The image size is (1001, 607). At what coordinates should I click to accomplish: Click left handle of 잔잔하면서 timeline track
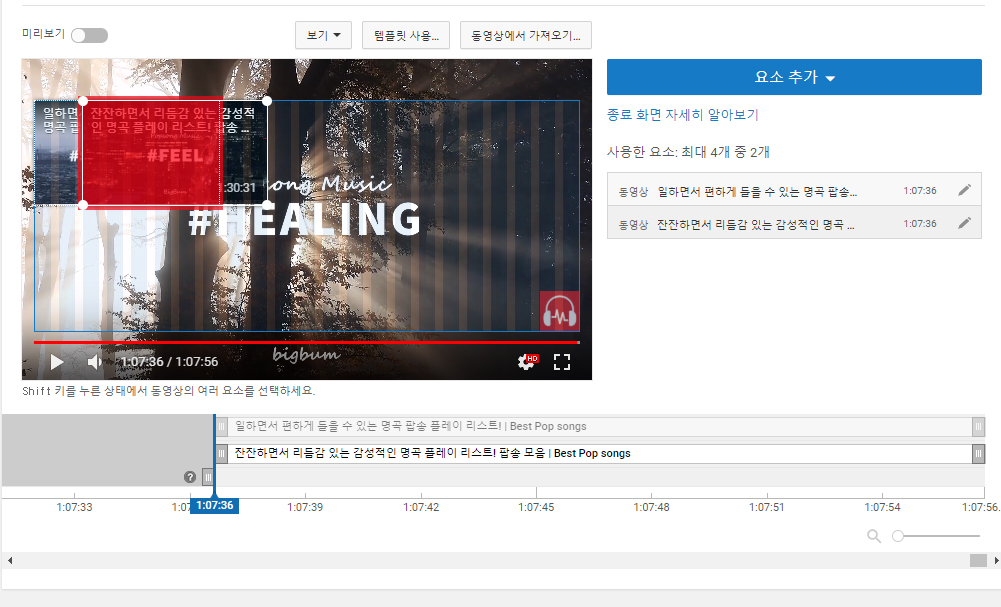tap(222, 454)
